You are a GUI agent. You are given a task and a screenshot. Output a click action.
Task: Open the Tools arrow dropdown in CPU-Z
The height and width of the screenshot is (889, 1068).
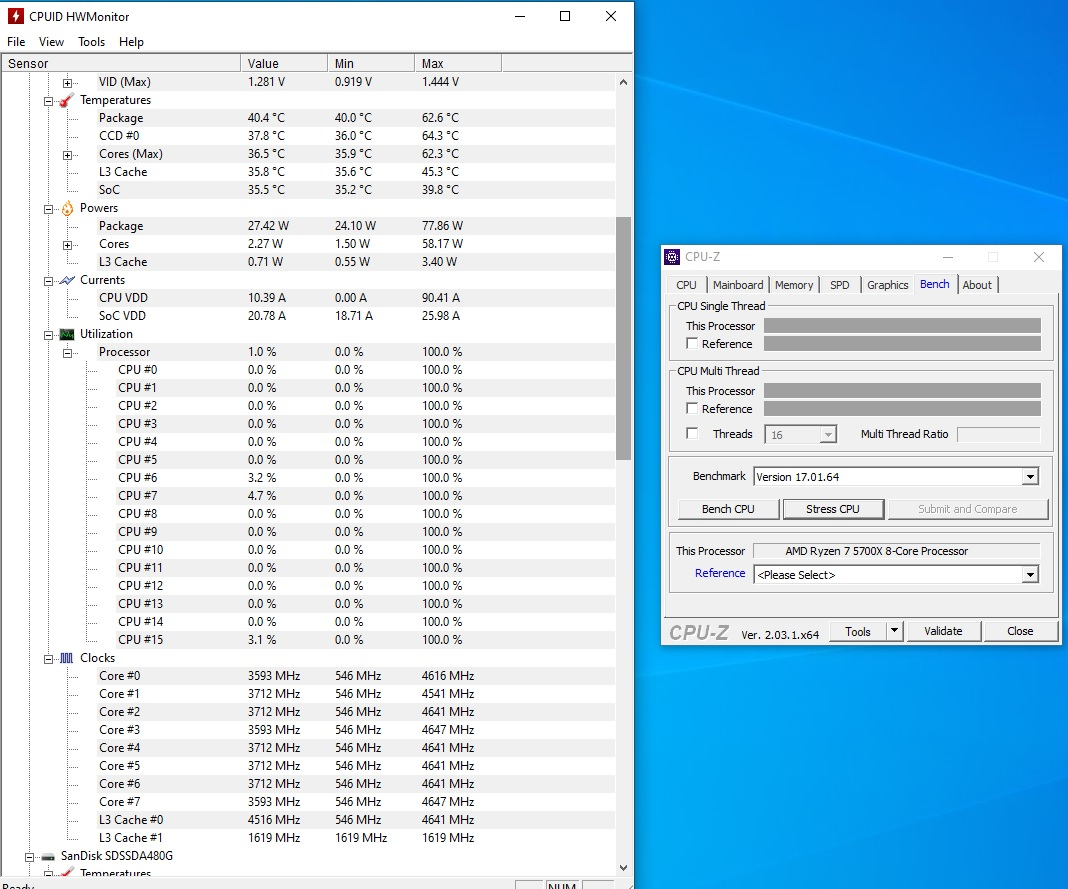tap(895, 631)
